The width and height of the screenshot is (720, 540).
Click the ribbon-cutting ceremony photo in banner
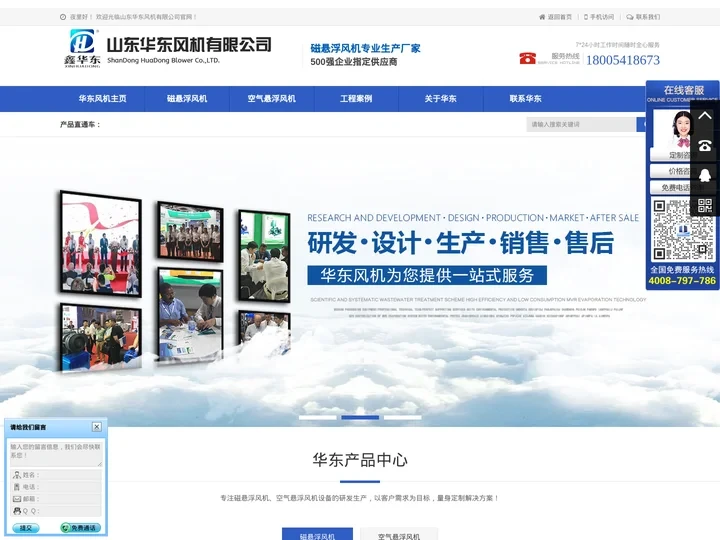tap(100, 244)
